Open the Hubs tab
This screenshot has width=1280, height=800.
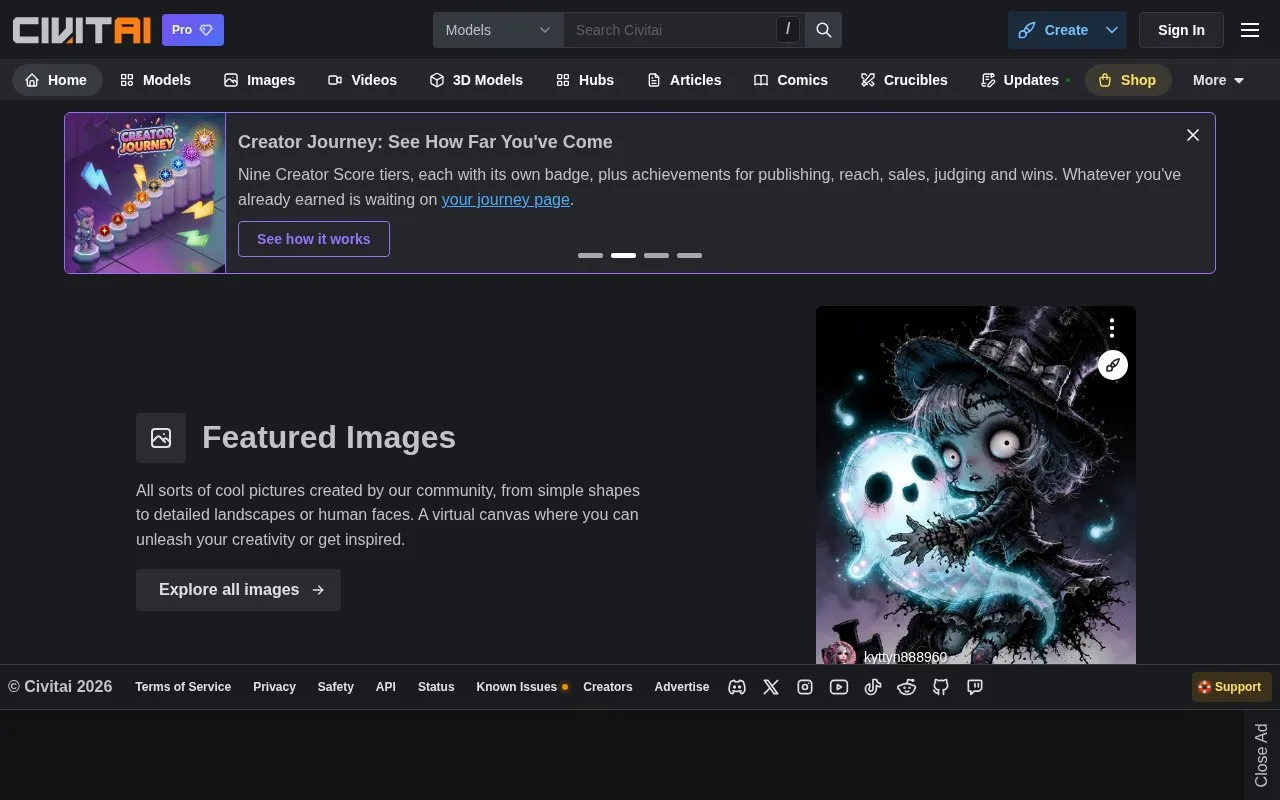[x=585, y=80]
